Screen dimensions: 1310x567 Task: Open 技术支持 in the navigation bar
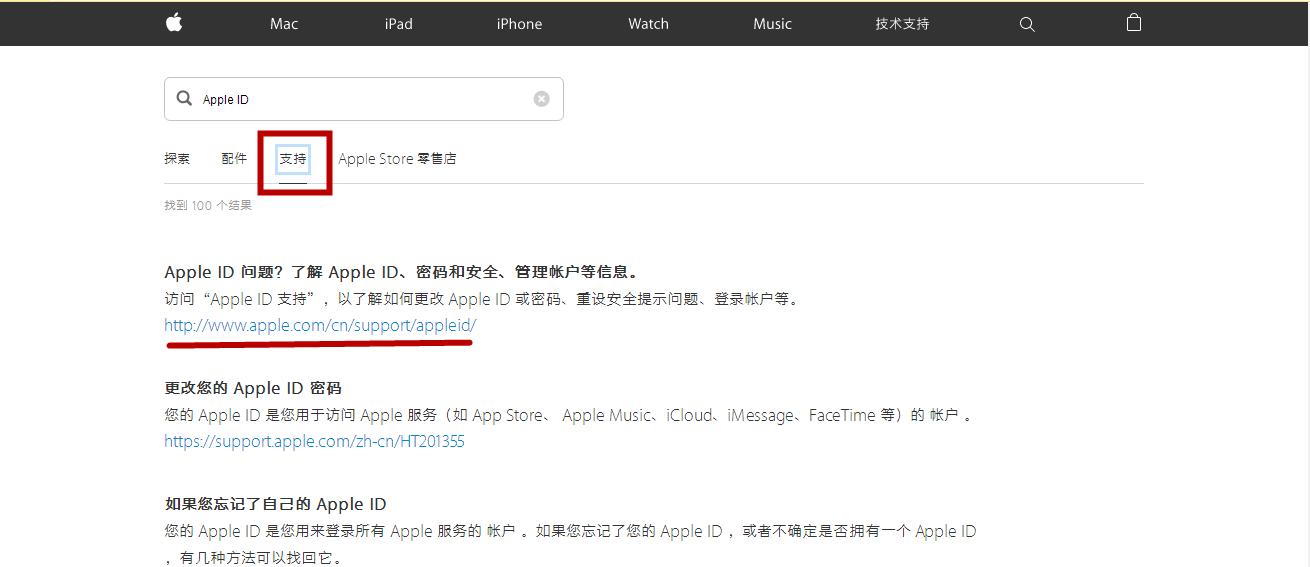(902, 24)
